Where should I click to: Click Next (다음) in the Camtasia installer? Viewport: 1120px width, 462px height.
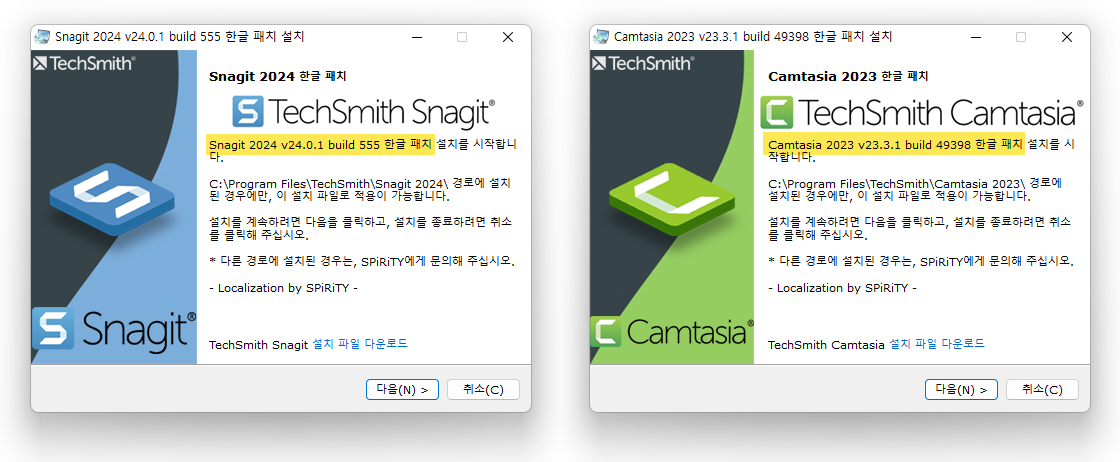pos(961,389)
